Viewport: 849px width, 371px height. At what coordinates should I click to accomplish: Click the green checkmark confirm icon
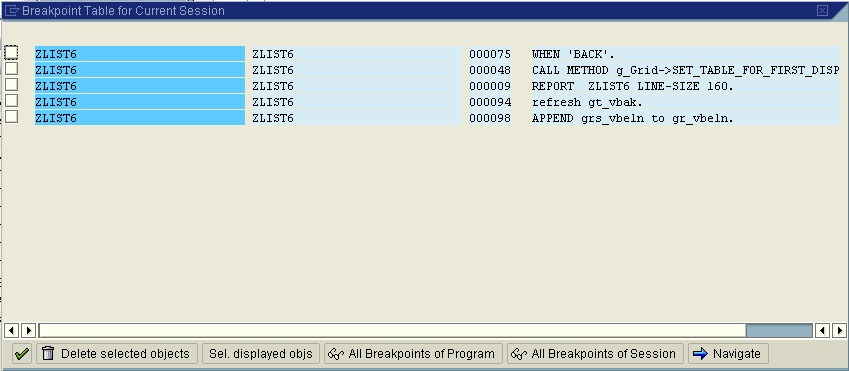pos(22,354)
